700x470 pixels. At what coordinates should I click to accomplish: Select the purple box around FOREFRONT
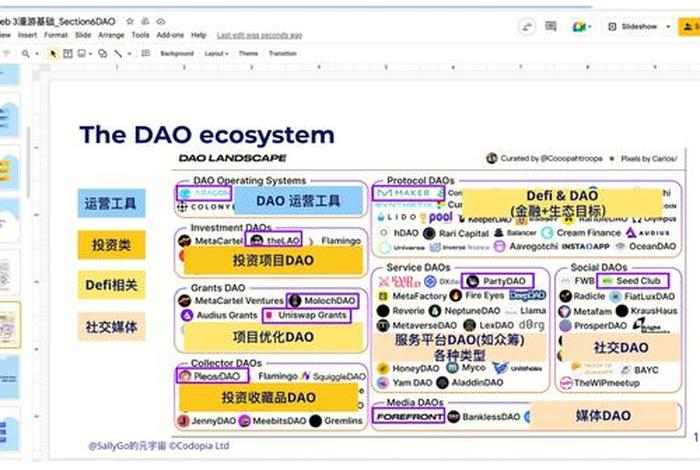(408, 416)
